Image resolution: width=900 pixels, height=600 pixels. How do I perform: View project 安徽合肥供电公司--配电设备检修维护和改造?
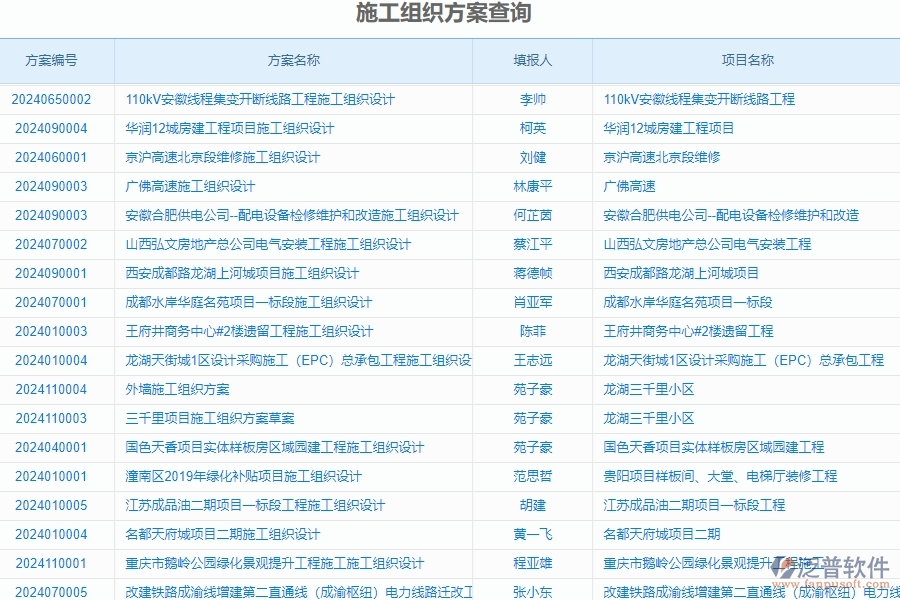point(737,215)
